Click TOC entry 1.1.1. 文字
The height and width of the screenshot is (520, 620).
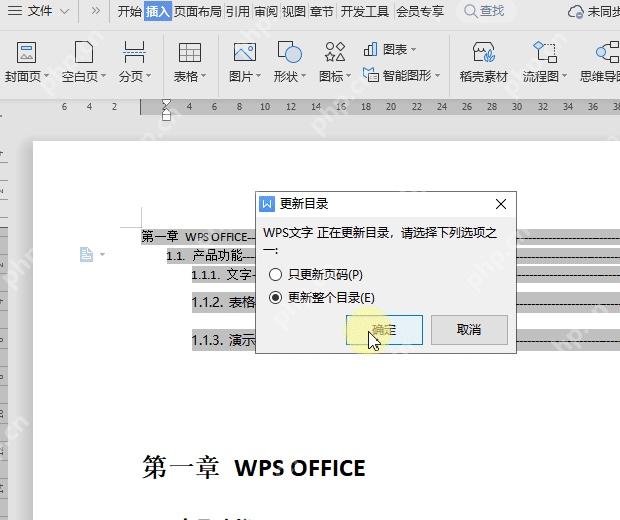click(x=223, y=274)
